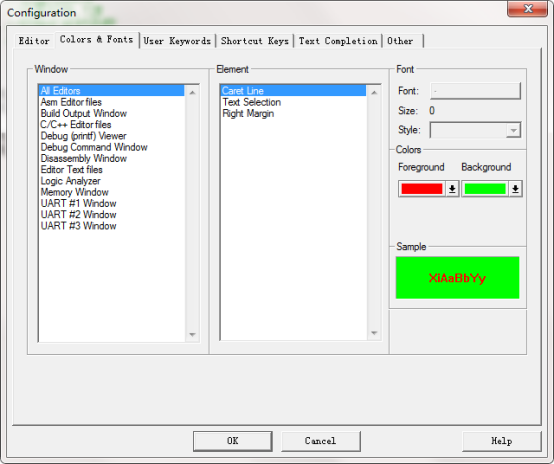Image resolution: width=554 pixels, height=464 pixels.
Task: Select Build Output Window
Action: point(112,113)
